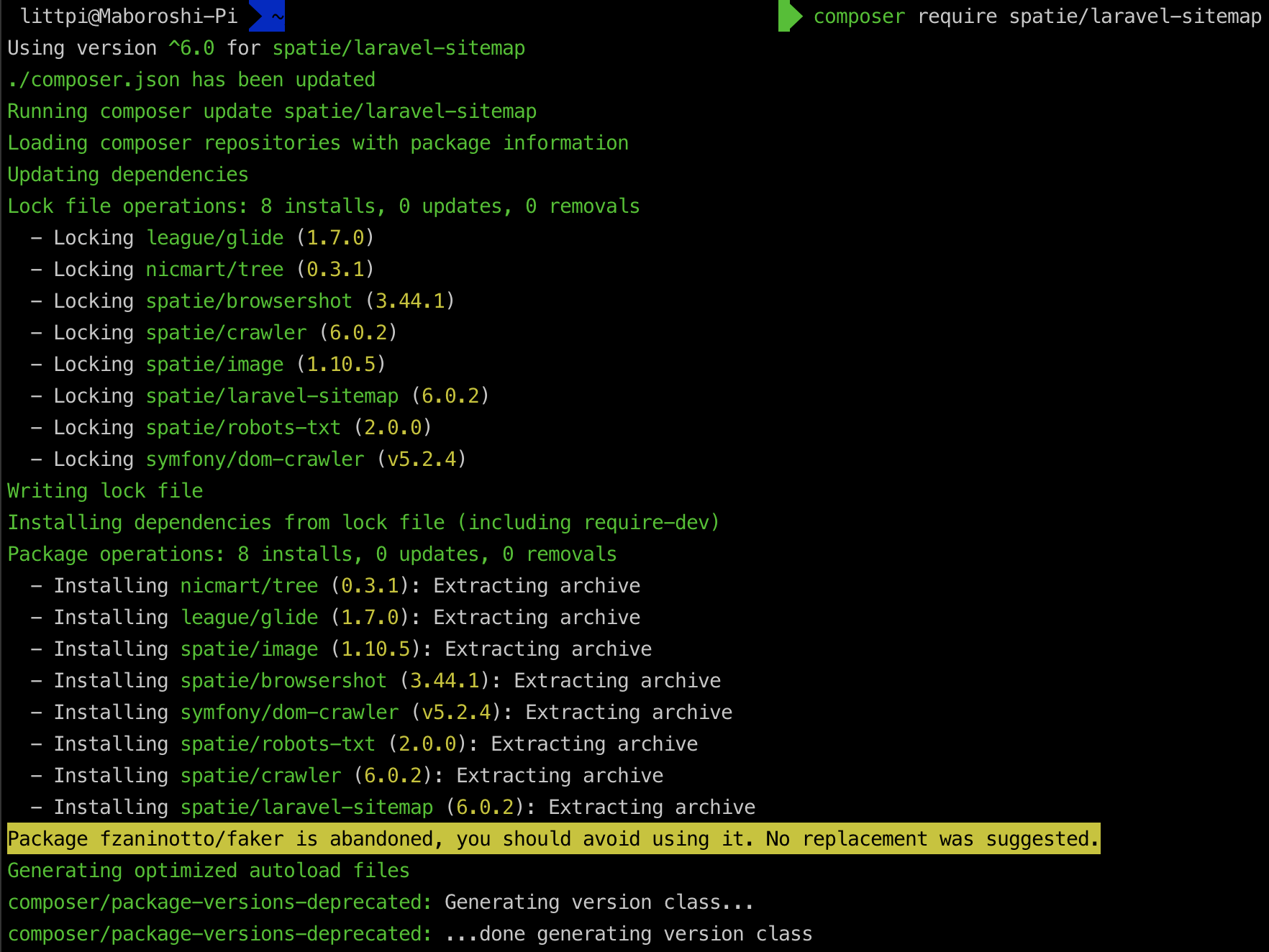Click 'Lock file operations: 8 installs' line
This screenshot has width=1269, height=952.
tap(324, 206)
